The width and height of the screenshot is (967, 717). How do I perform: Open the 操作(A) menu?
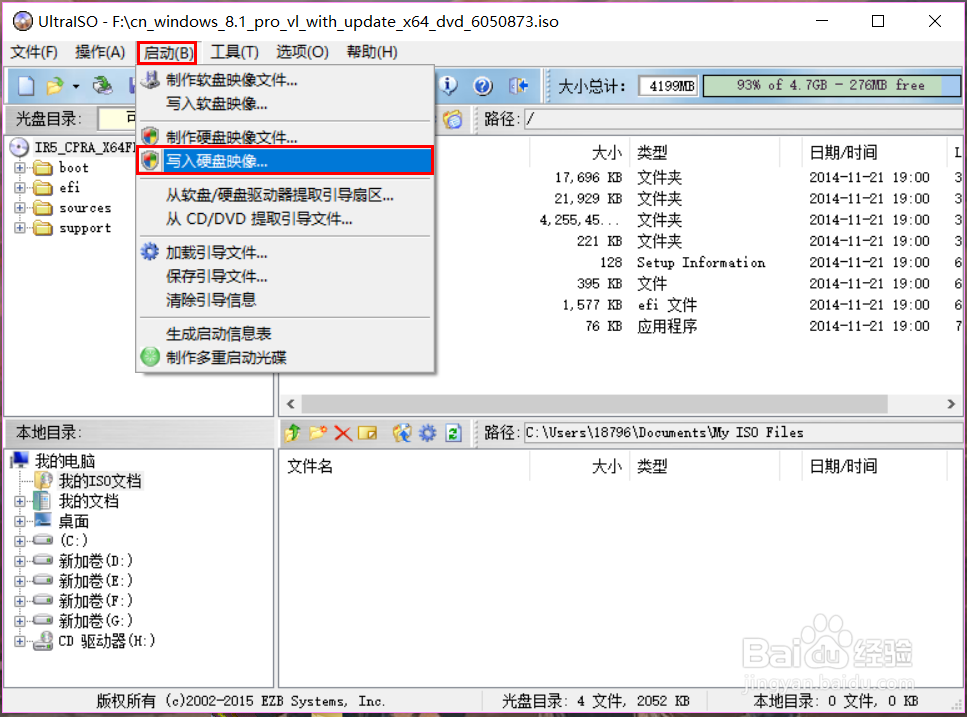coord(100,52)
